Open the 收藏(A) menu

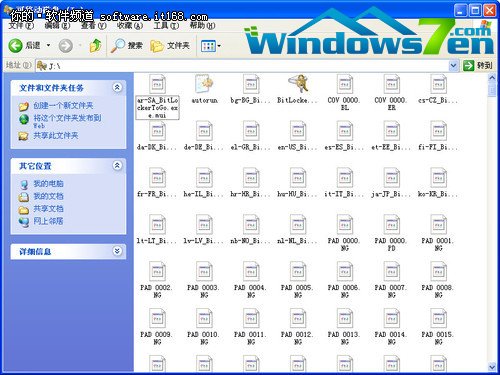[130, 26]
